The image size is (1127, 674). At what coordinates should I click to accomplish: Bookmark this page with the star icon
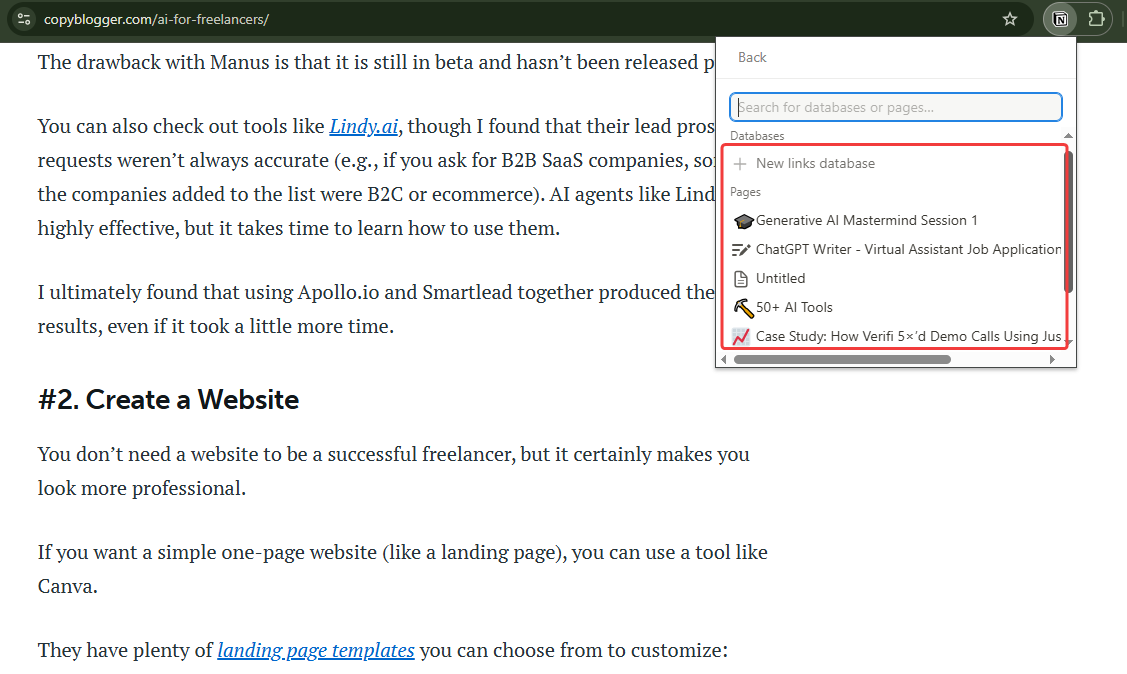(x=1010, y=19)
